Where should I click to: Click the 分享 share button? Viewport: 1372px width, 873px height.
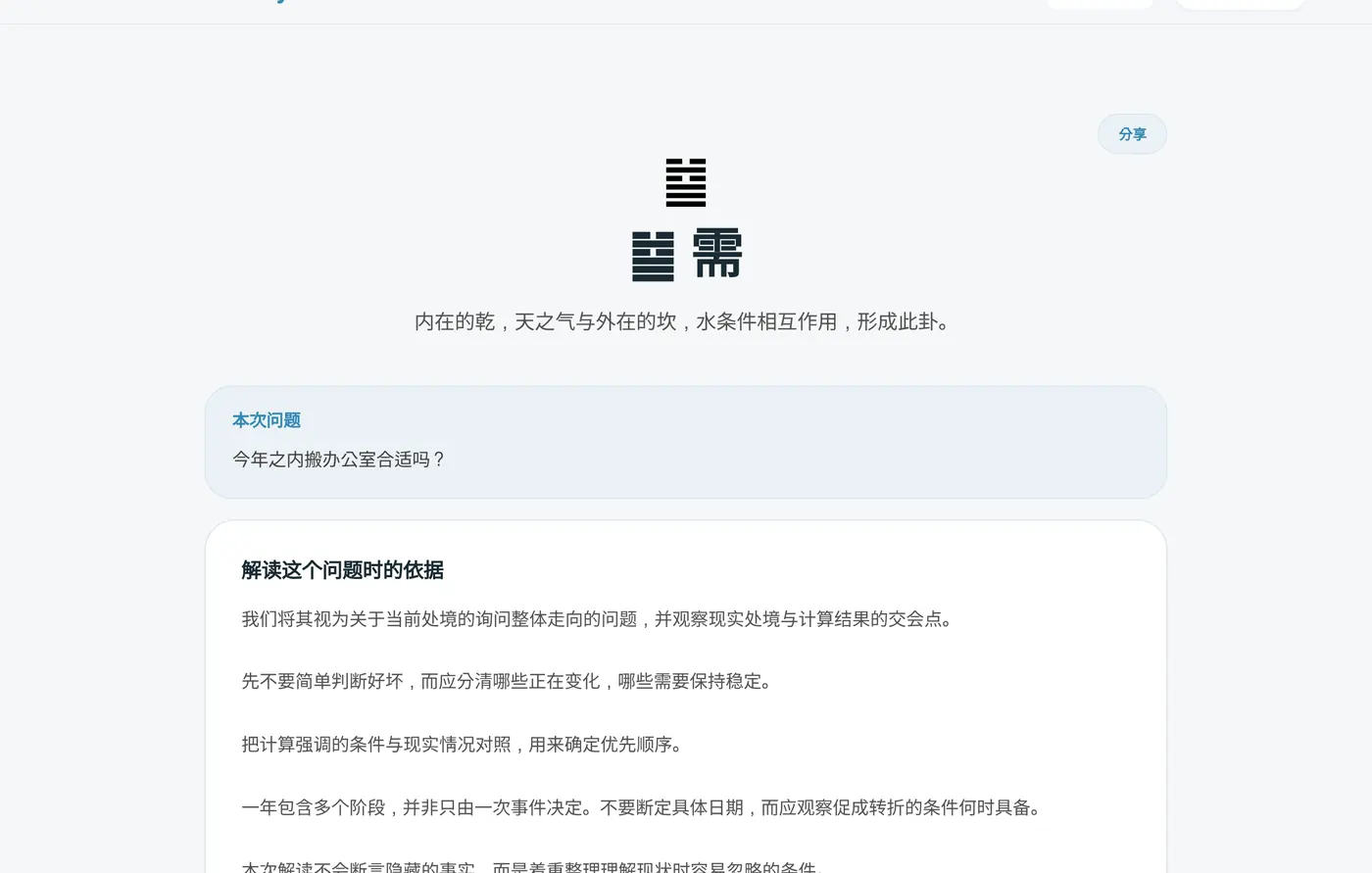(x=1132, y=134)
